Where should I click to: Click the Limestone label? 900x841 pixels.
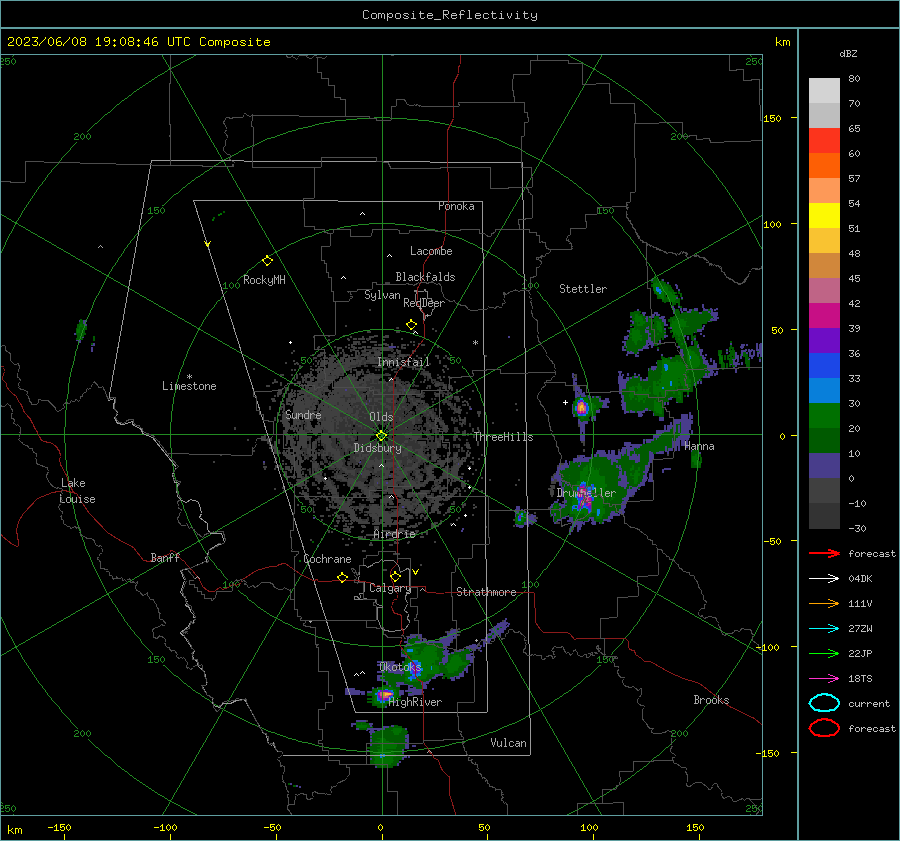(189, 386)
